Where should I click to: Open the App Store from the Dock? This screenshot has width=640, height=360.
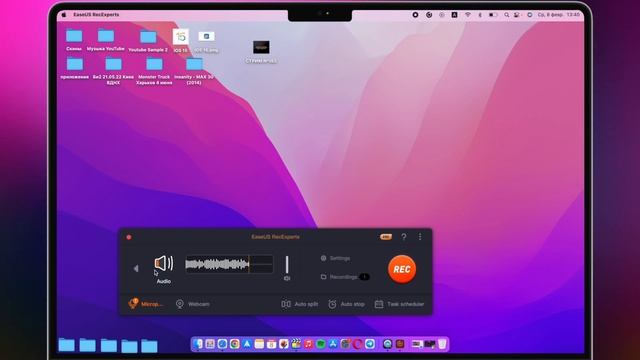click(x=333, y=344)
